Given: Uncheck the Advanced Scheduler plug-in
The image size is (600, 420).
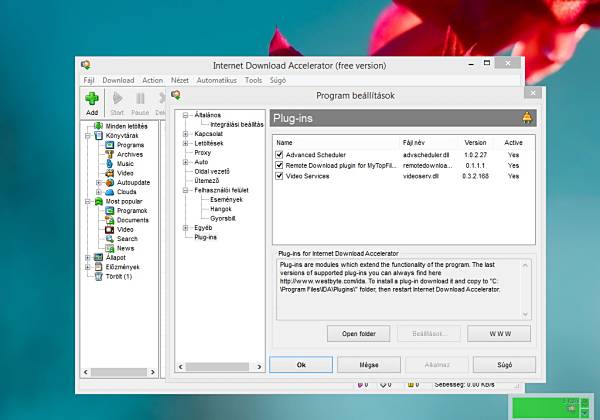Looking at the screenshot, I should point(279,155).
